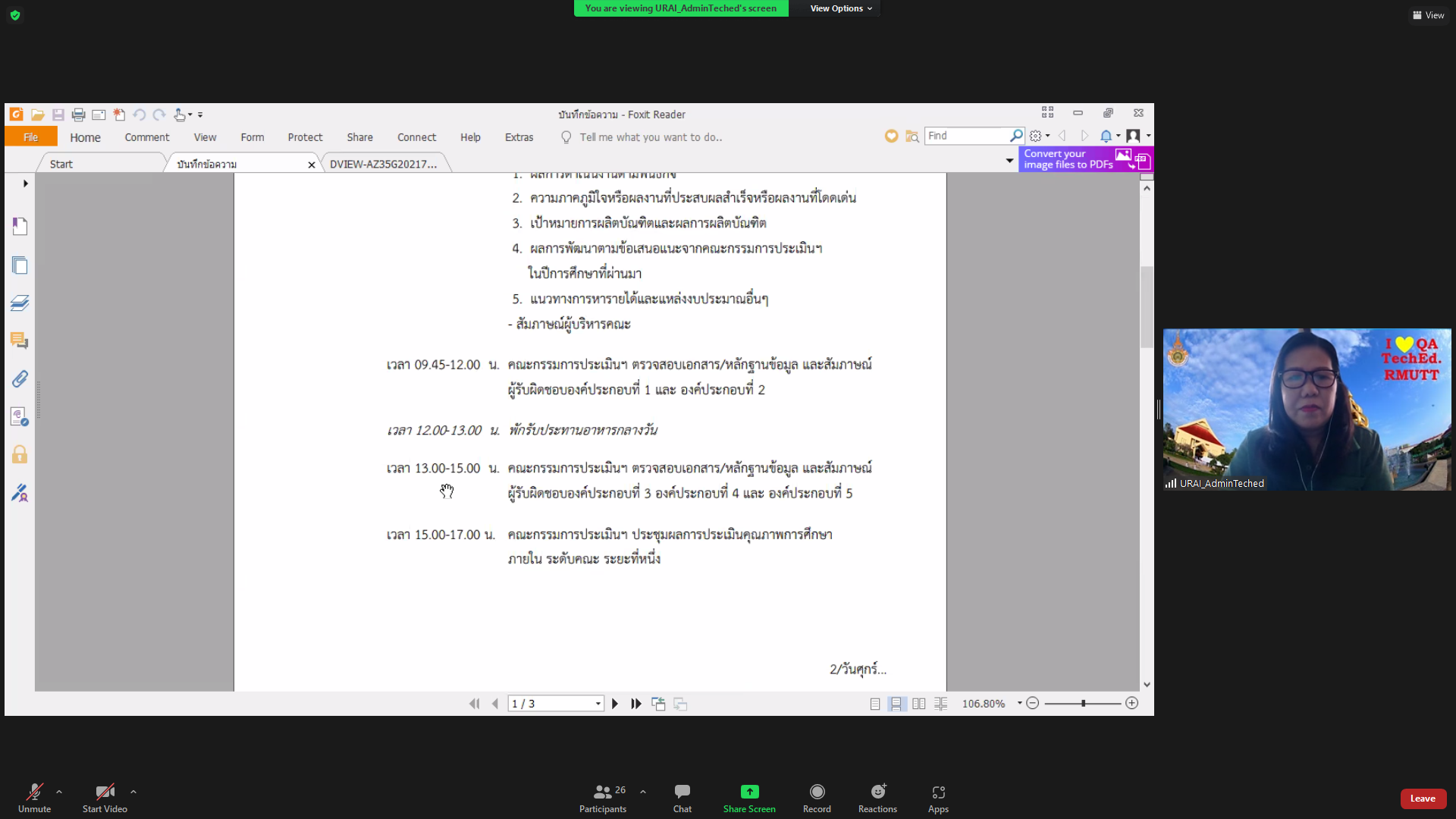Click the Foxit logo icon
Screen dimensions: 1456x819
[x=16, y=115]
